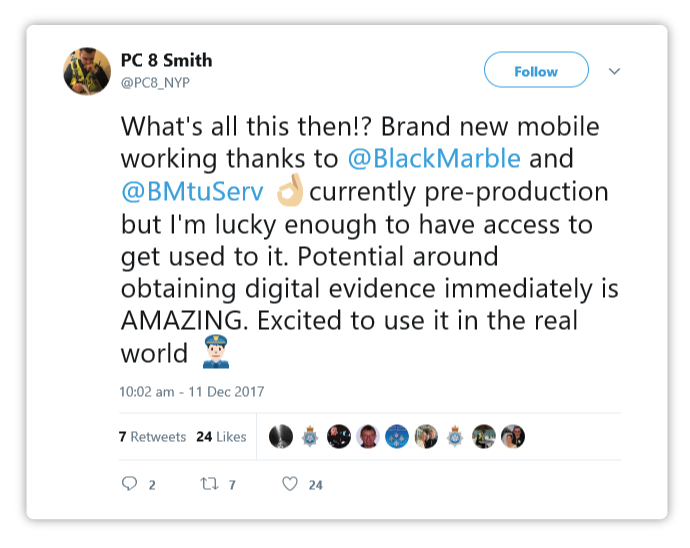Open the third liker avatar
690x548 pixels.
pos(339,437)
